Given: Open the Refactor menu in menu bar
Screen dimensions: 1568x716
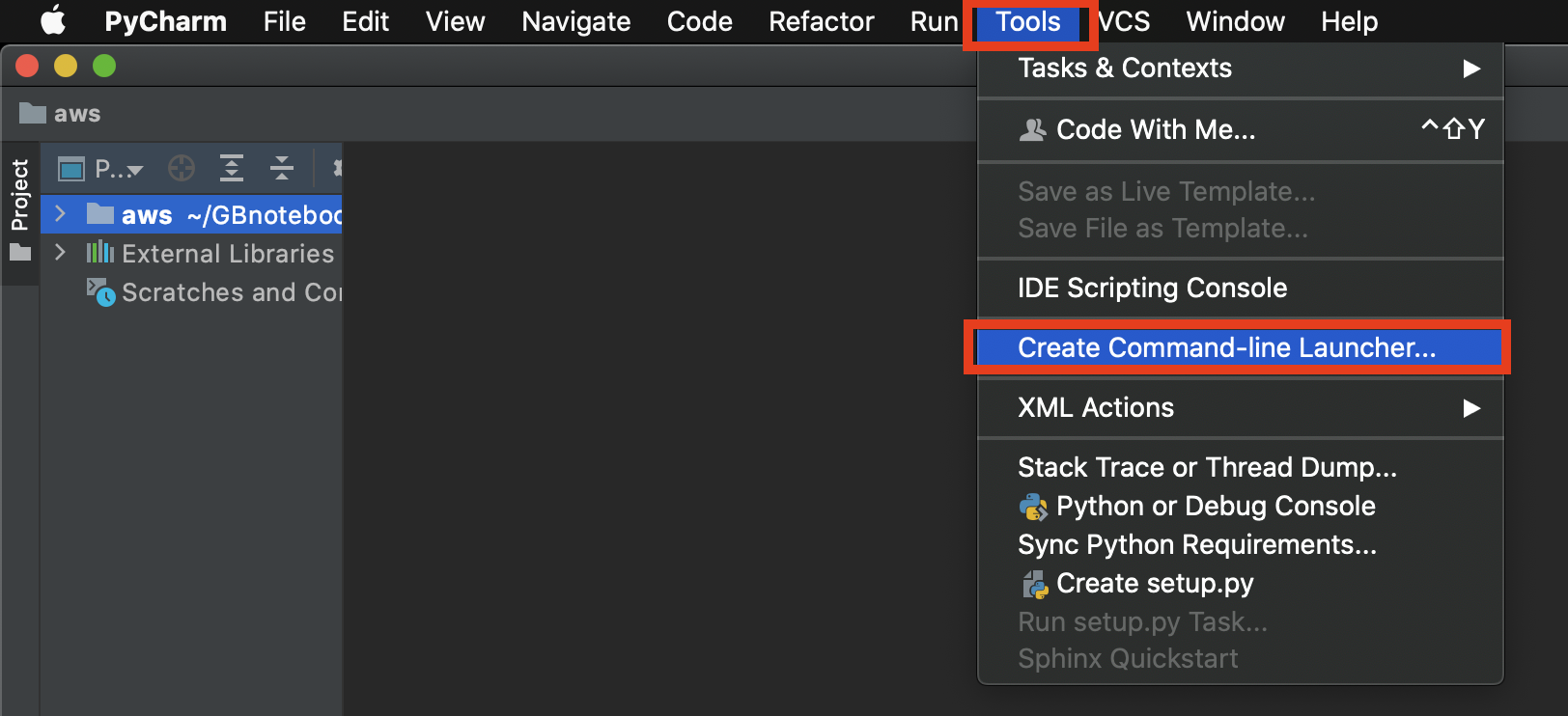Looking at the screenshot, I should 821,21.
